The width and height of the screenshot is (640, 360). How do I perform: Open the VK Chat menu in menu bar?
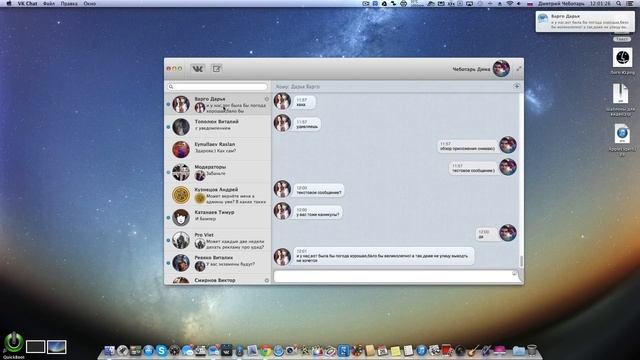tap(27, 3)
